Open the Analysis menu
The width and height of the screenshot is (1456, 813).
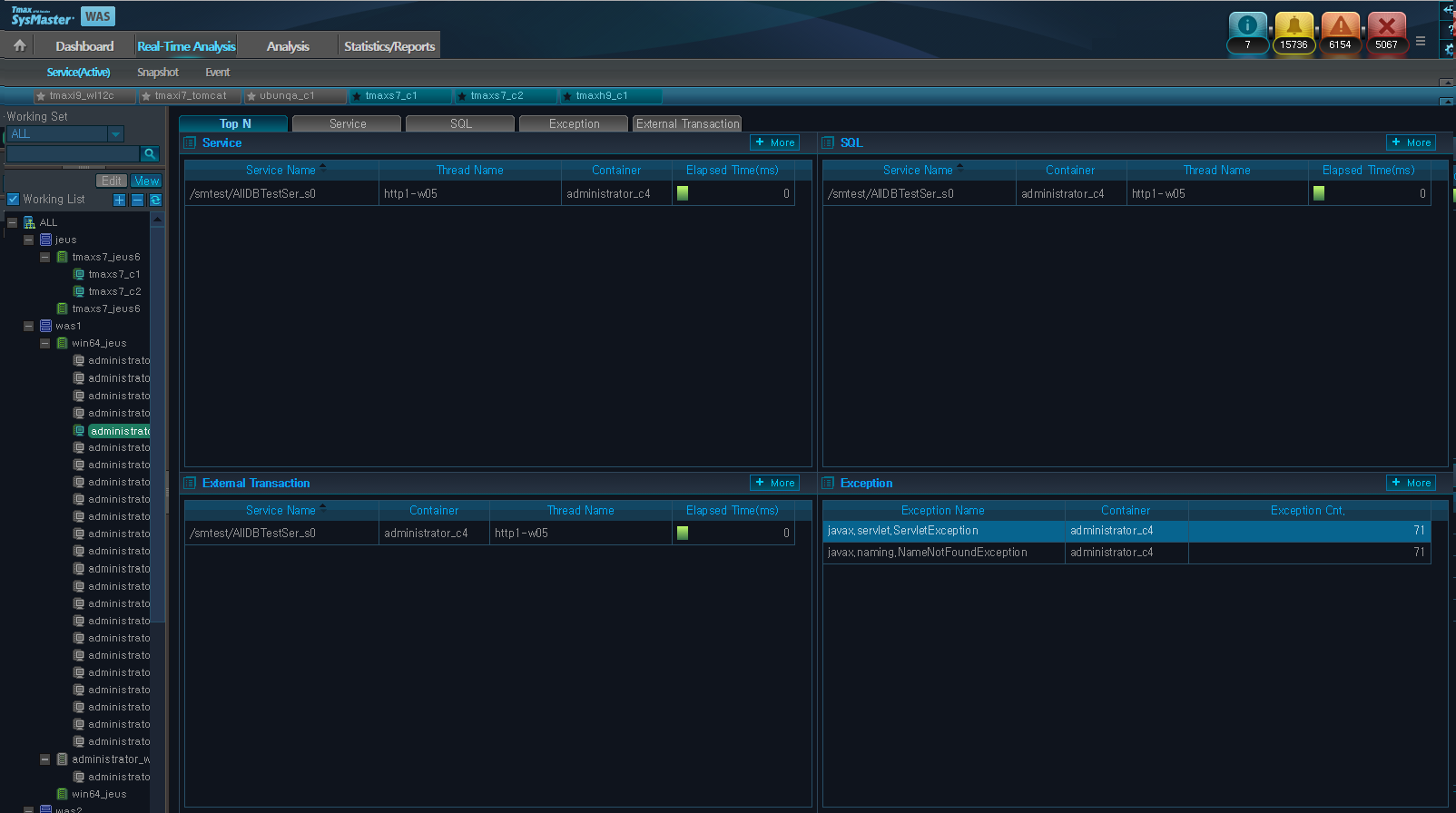pyautogui.click(x=288, y=46)
